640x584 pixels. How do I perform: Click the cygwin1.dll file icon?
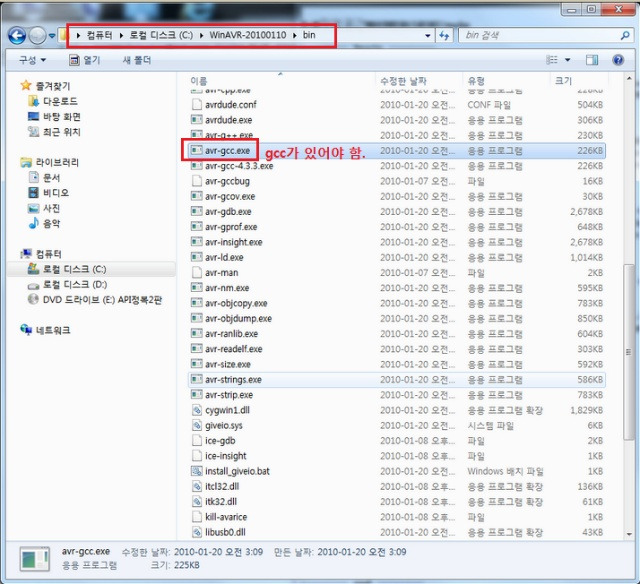click(197, 410)
